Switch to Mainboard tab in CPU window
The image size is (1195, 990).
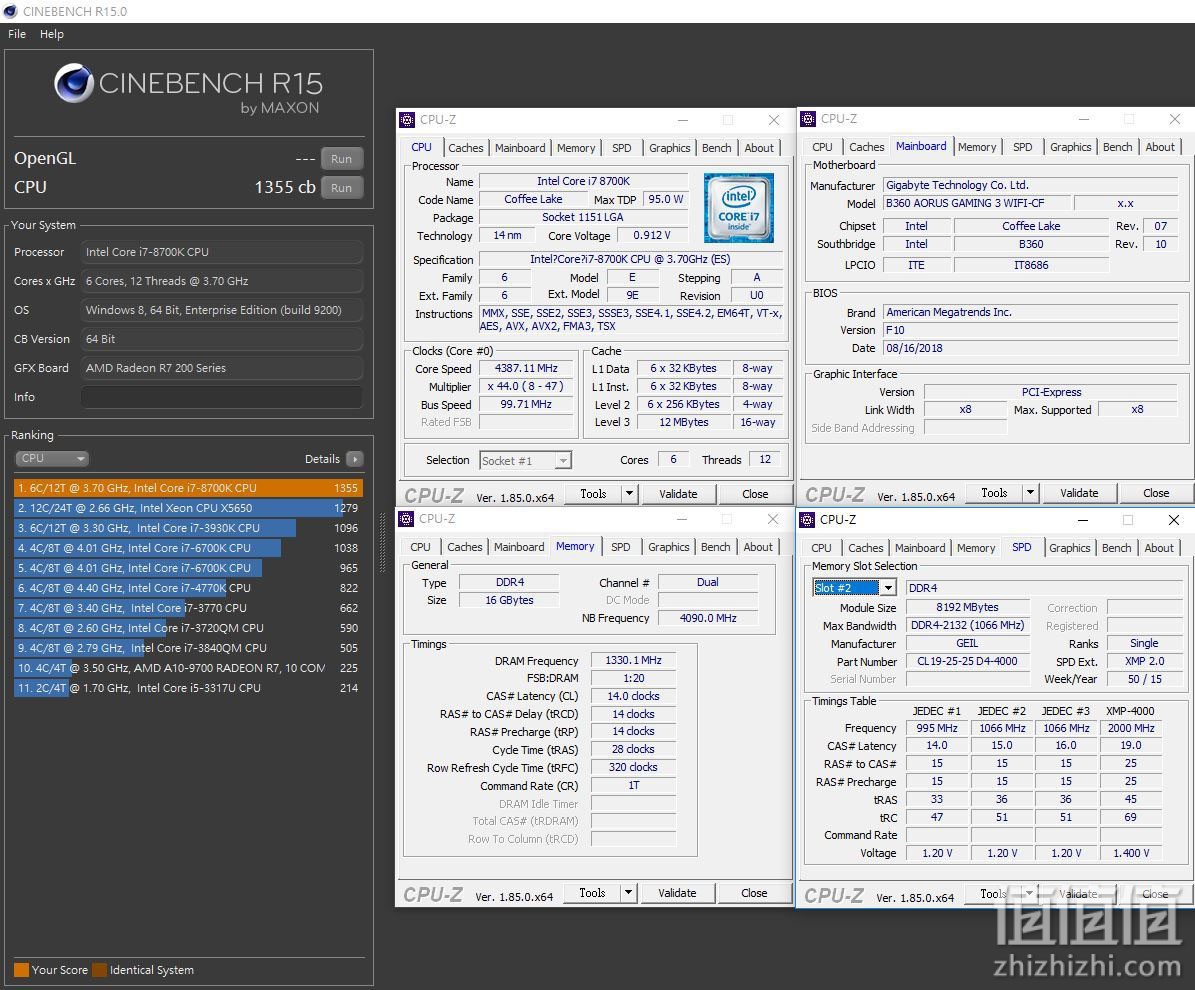pos(520,148)
